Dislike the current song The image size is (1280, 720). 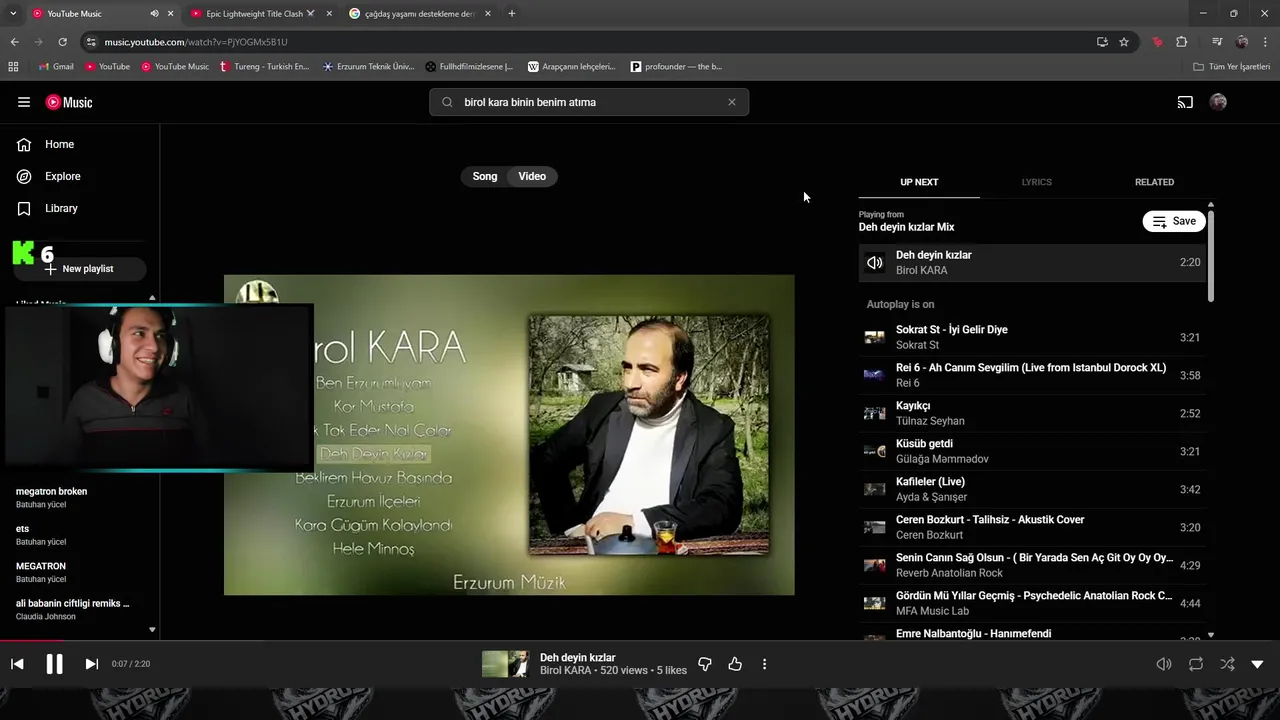point(705,664)
